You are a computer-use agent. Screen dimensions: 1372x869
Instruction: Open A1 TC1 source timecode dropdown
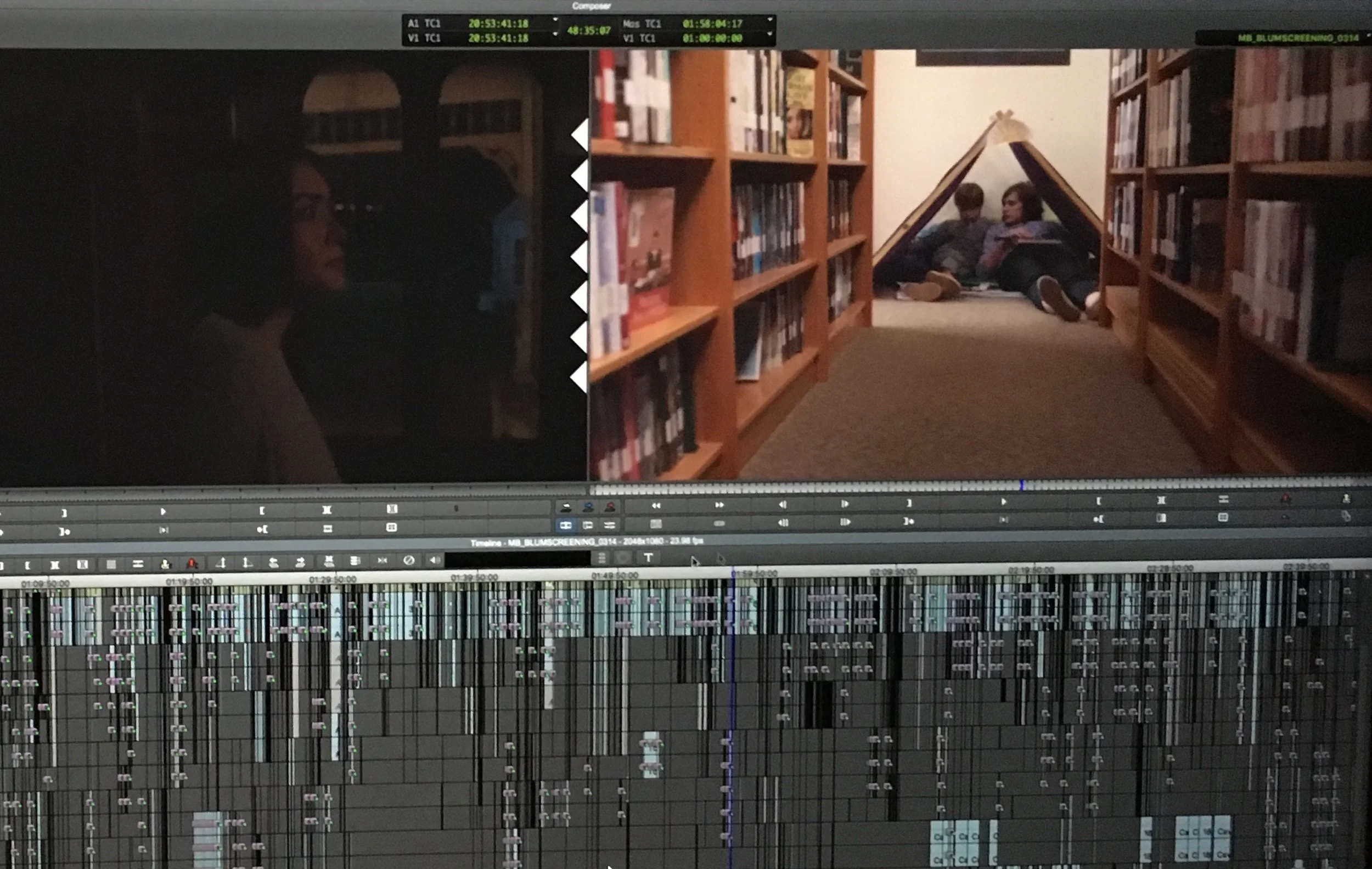(555, 20)
